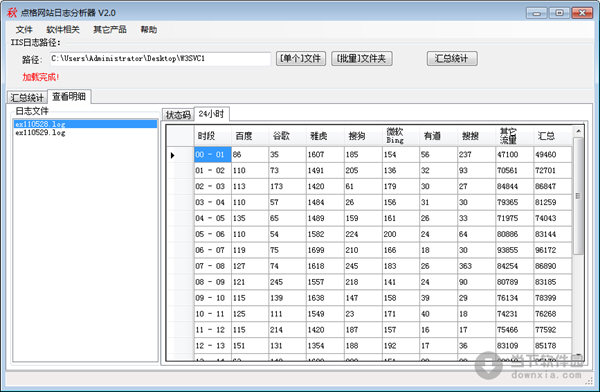Click the 时段 column header
This screenshot has height=392, width=600.
(212, 136)
